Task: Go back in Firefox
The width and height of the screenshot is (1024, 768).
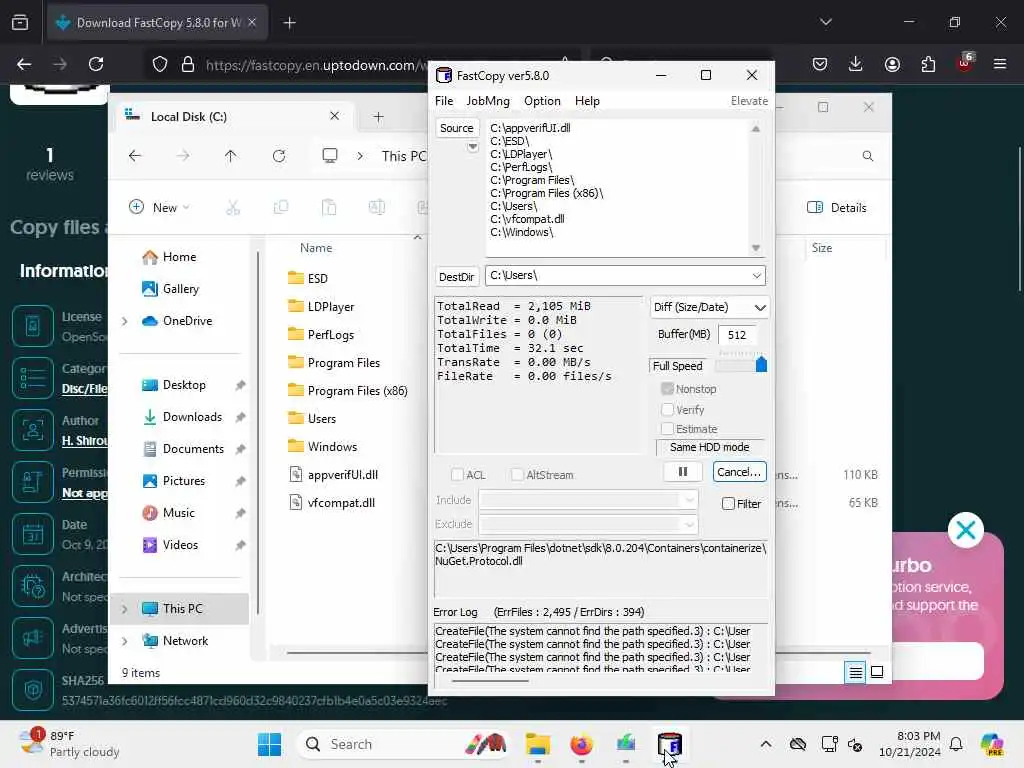Action: (24, 64)
